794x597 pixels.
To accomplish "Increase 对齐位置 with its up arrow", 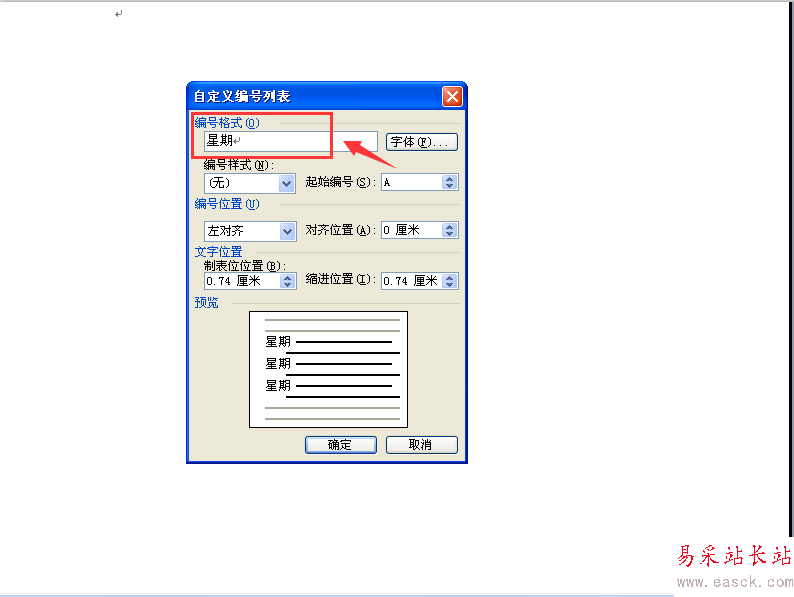I will [x=450, y=227].
